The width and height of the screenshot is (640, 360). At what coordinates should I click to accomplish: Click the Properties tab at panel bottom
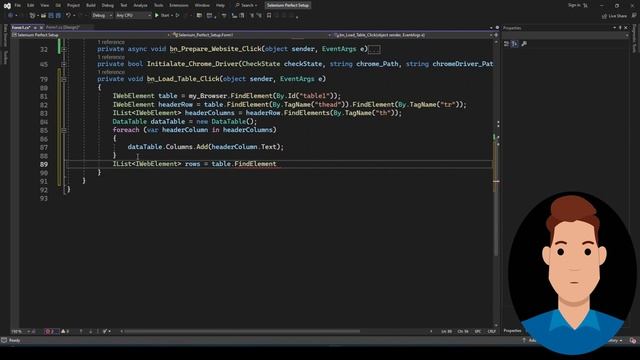coord(512,331)
